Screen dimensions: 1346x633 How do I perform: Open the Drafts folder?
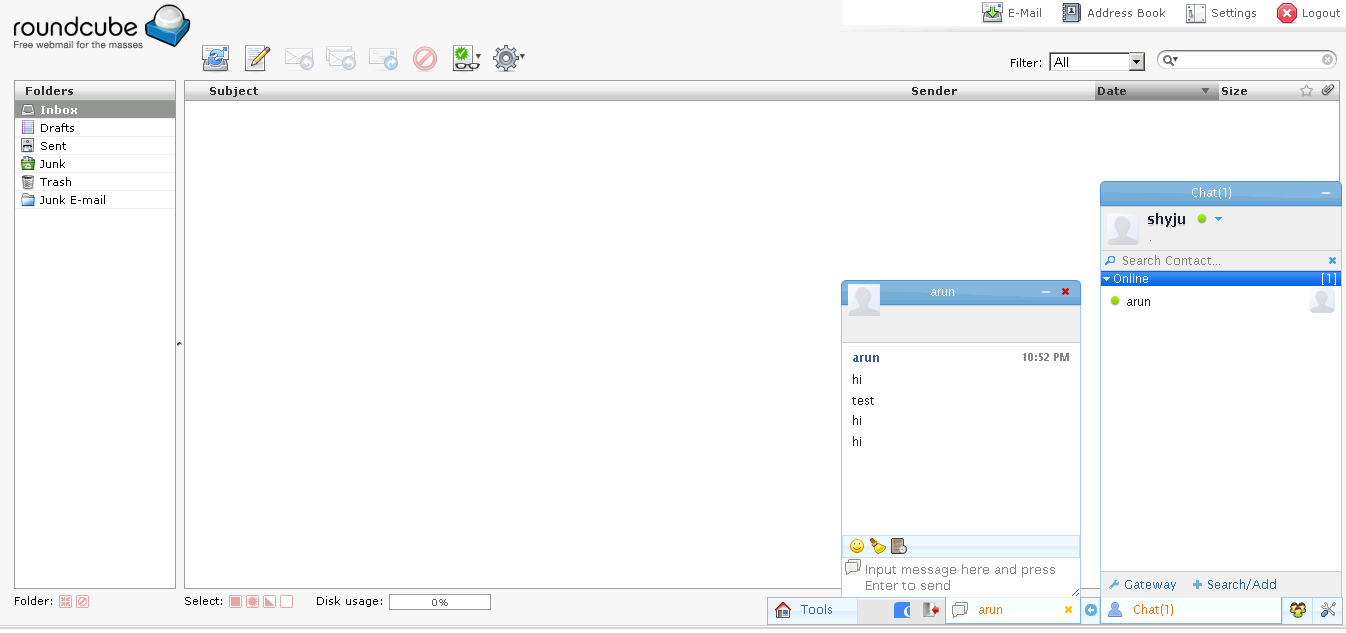pos(95,128)
